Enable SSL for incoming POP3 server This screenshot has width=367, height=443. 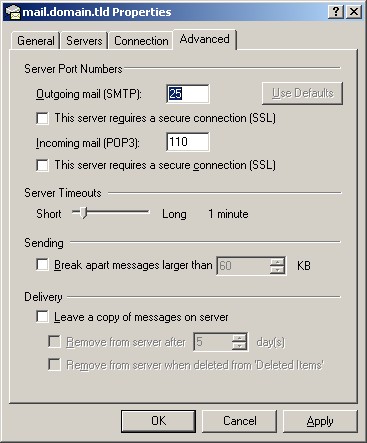click(x=42, y=165)
